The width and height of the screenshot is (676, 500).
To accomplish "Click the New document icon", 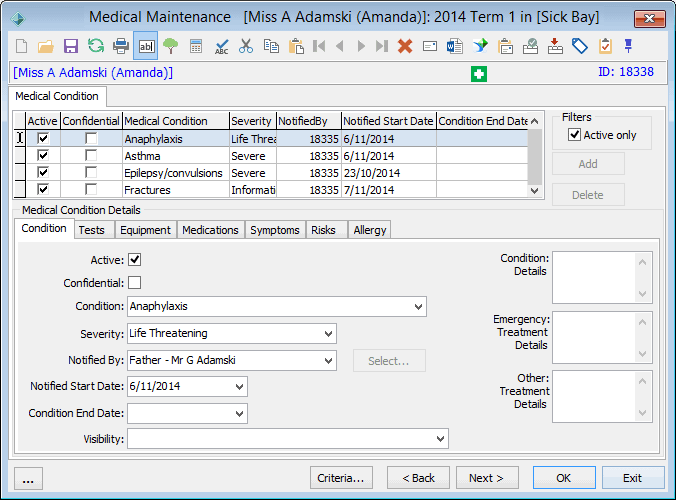I will pos(21,46).
